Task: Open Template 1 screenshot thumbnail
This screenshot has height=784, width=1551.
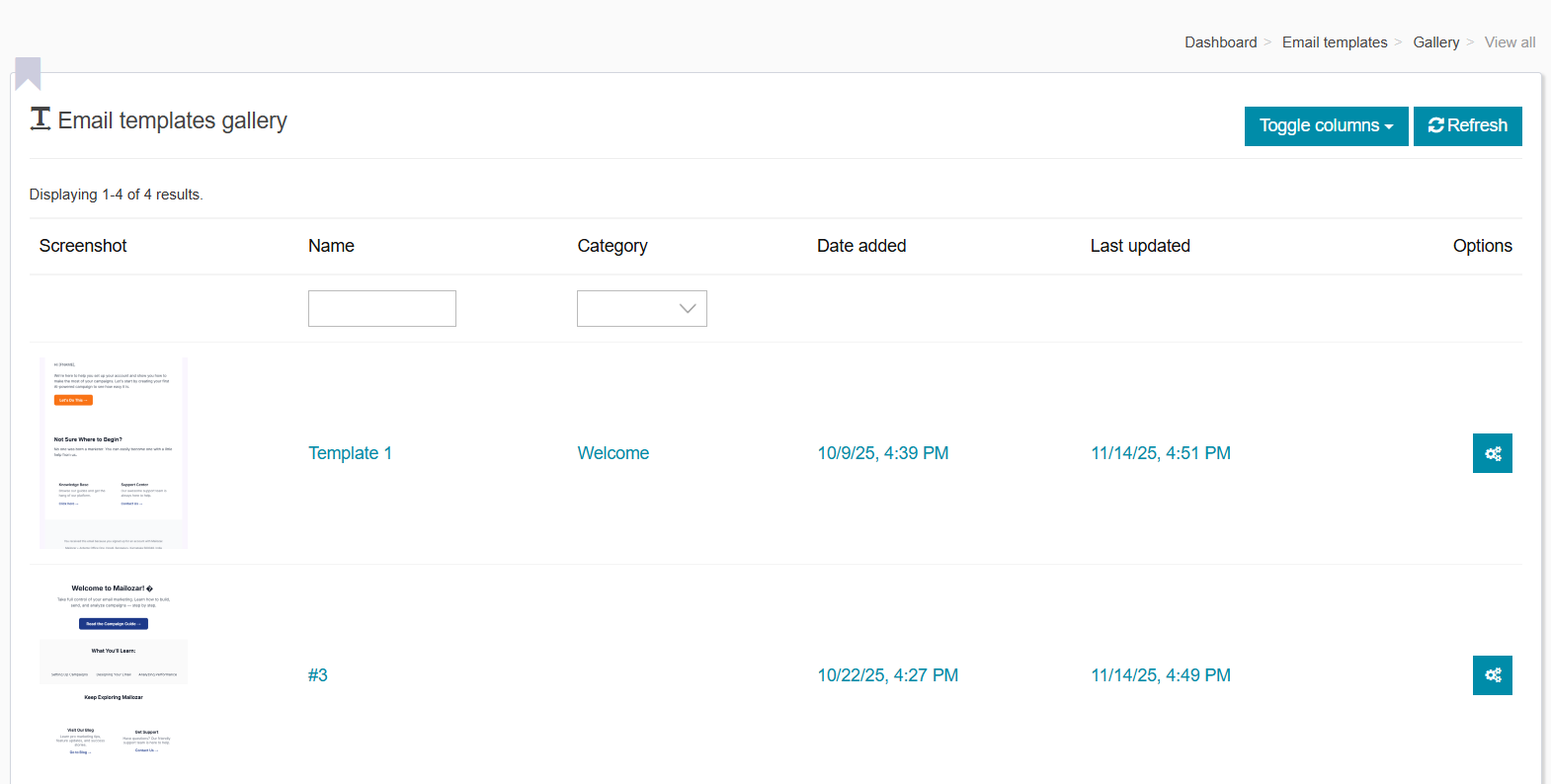Action: coord(114,452)
